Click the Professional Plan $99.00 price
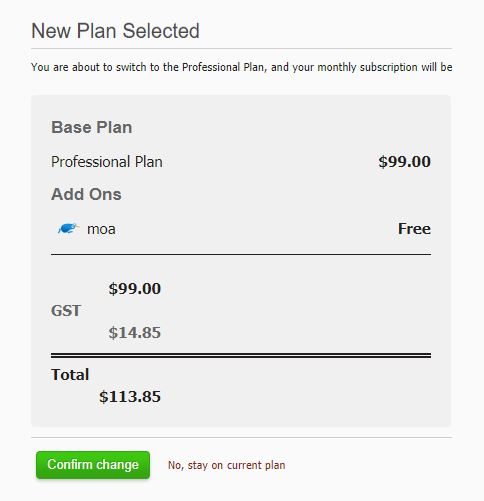This screenshot has height=501, width=484. tap(405, 162)
